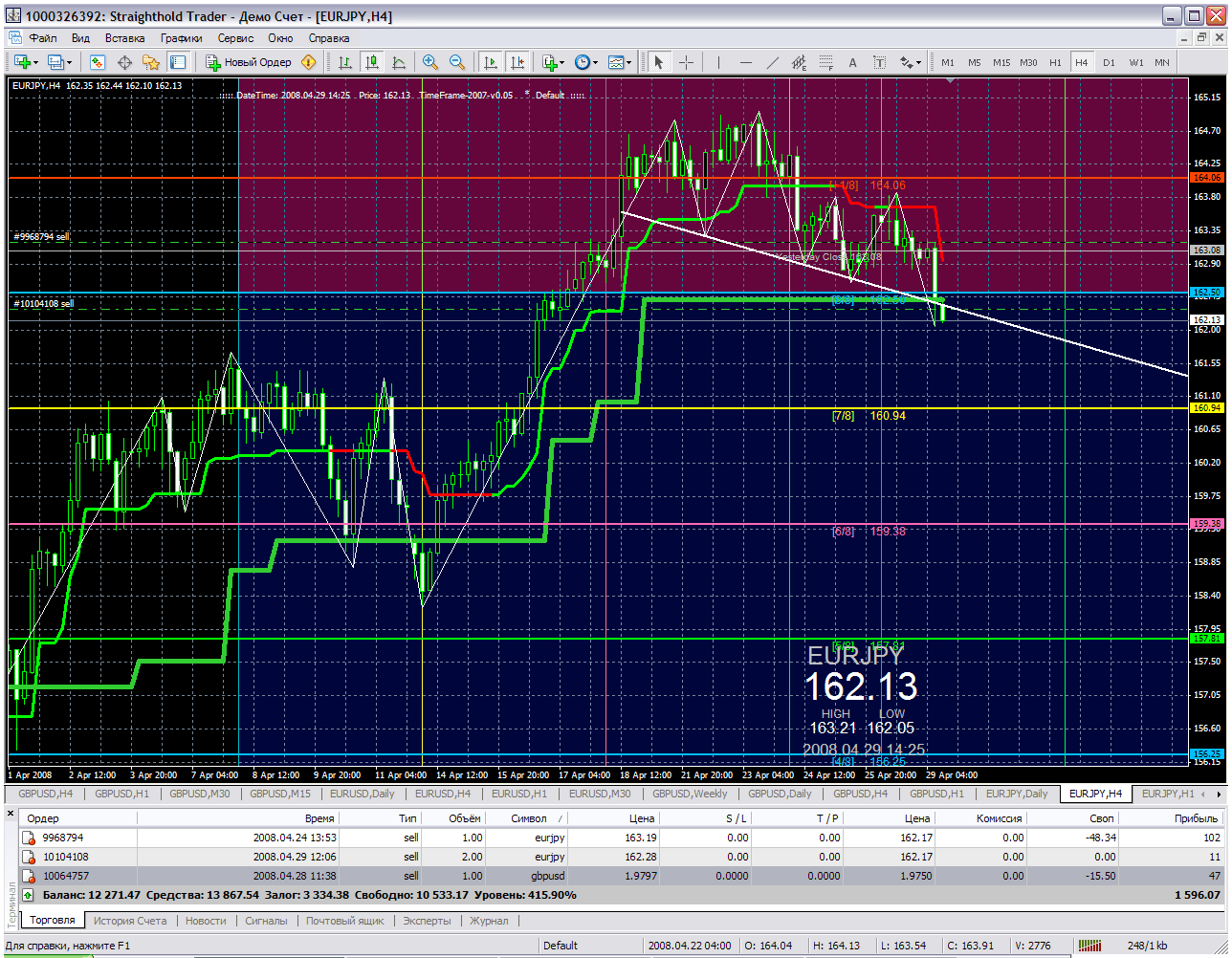Select the Horizontal Line tool
This screenshot has width=1232, height=958.
[745, 62]
